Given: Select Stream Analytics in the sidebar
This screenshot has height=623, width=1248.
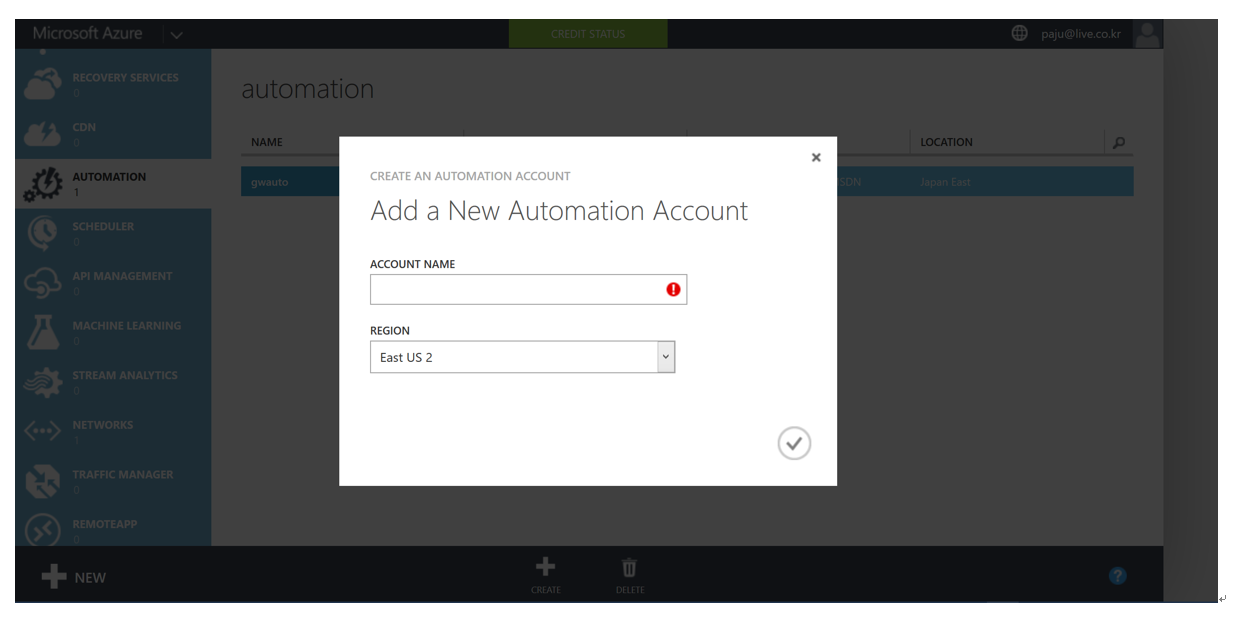Looking at the screenshot, I should [x=113, y=382].
